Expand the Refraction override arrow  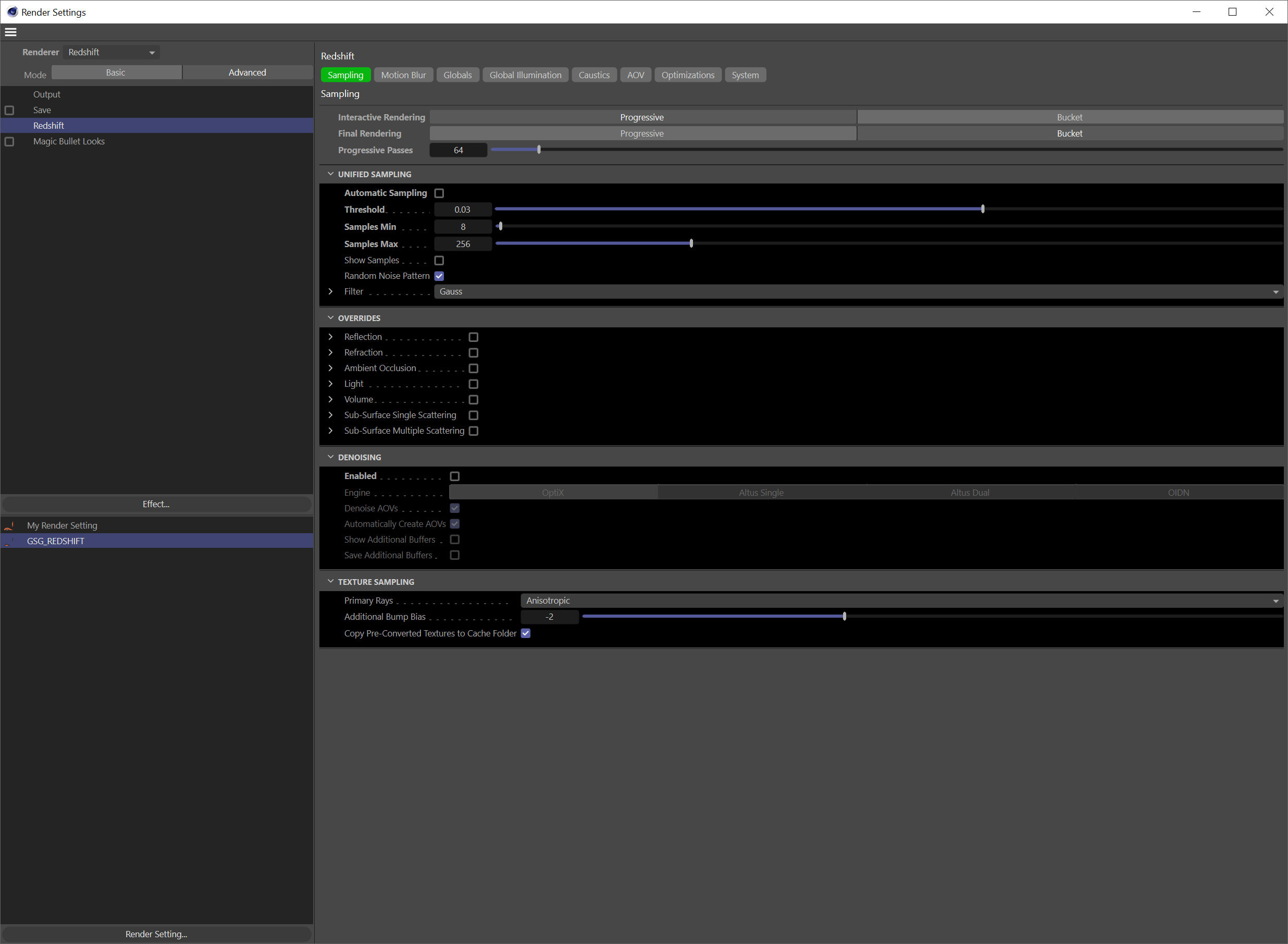tap(331, 352)
